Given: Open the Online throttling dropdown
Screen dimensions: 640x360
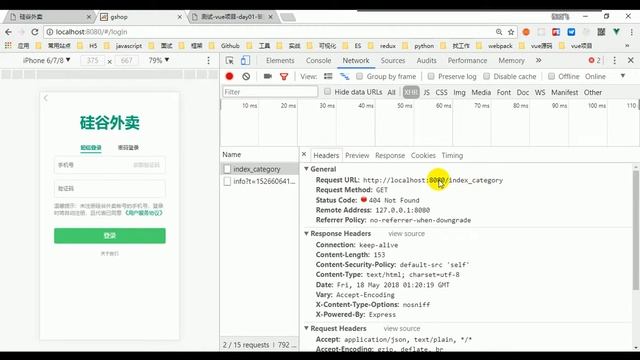Looking at the screenshot, I should point(605,76).
